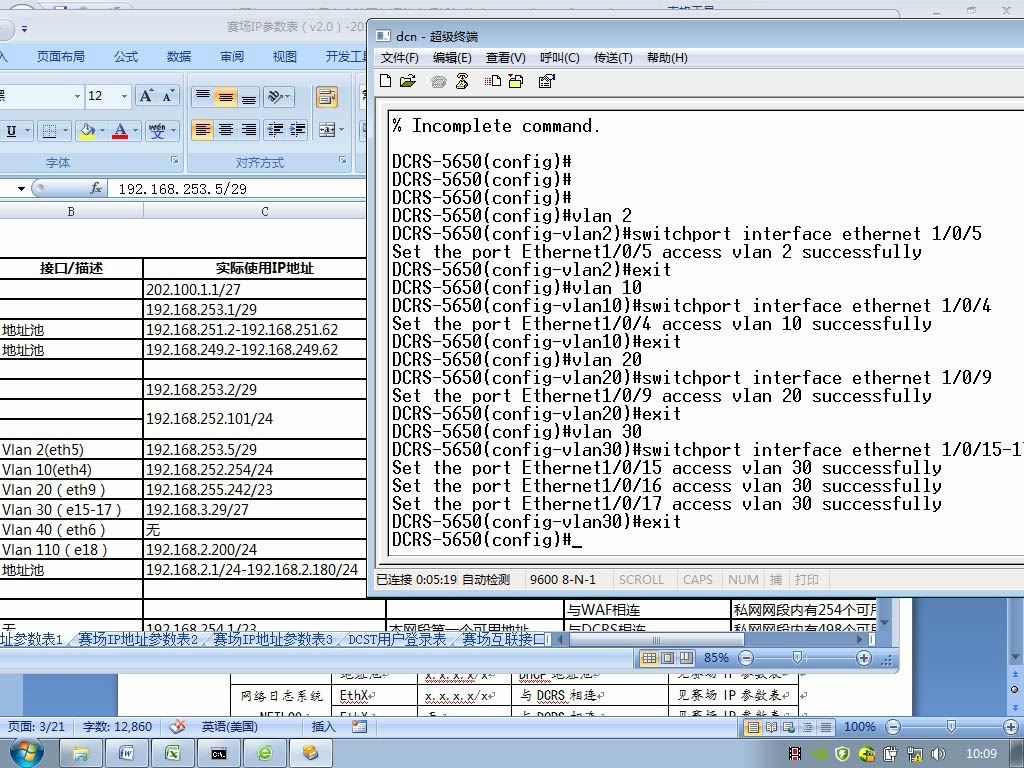
Task: Click the Call phone icon in HyperTerminal
Action: (x=439, y=82)
